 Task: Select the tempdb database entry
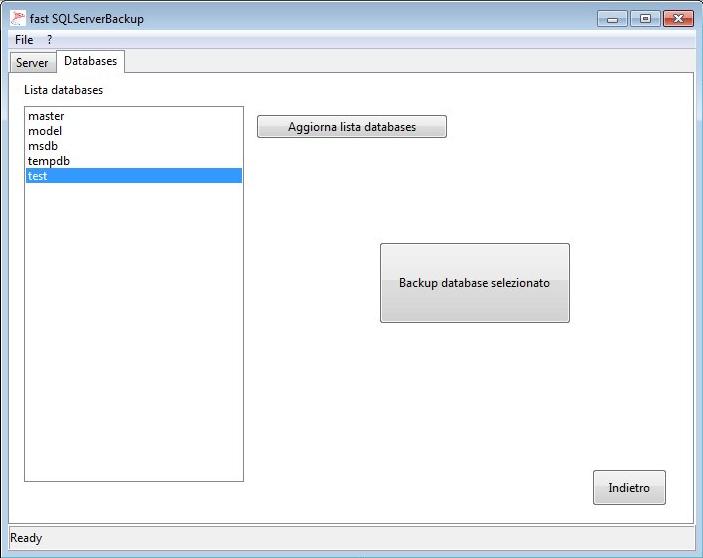coord(49,161)
